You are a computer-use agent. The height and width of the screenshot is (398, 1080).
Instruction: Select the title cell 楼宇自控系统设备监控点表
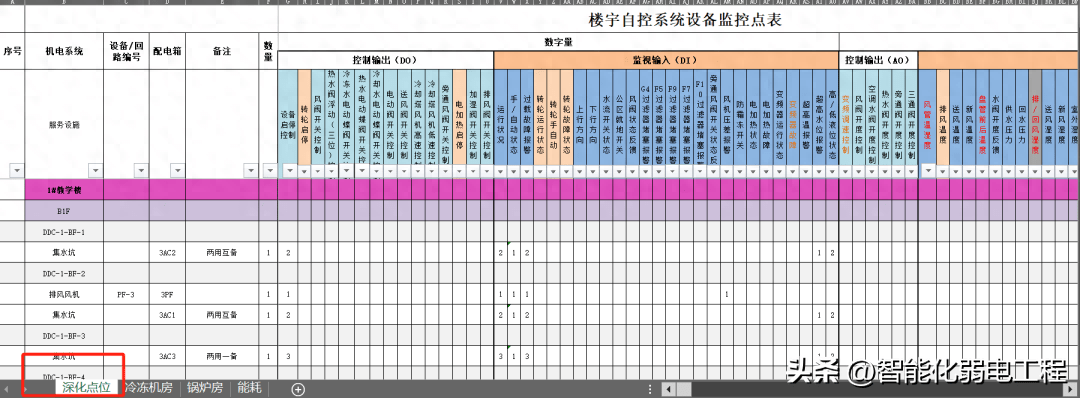[x=685, y=19]
